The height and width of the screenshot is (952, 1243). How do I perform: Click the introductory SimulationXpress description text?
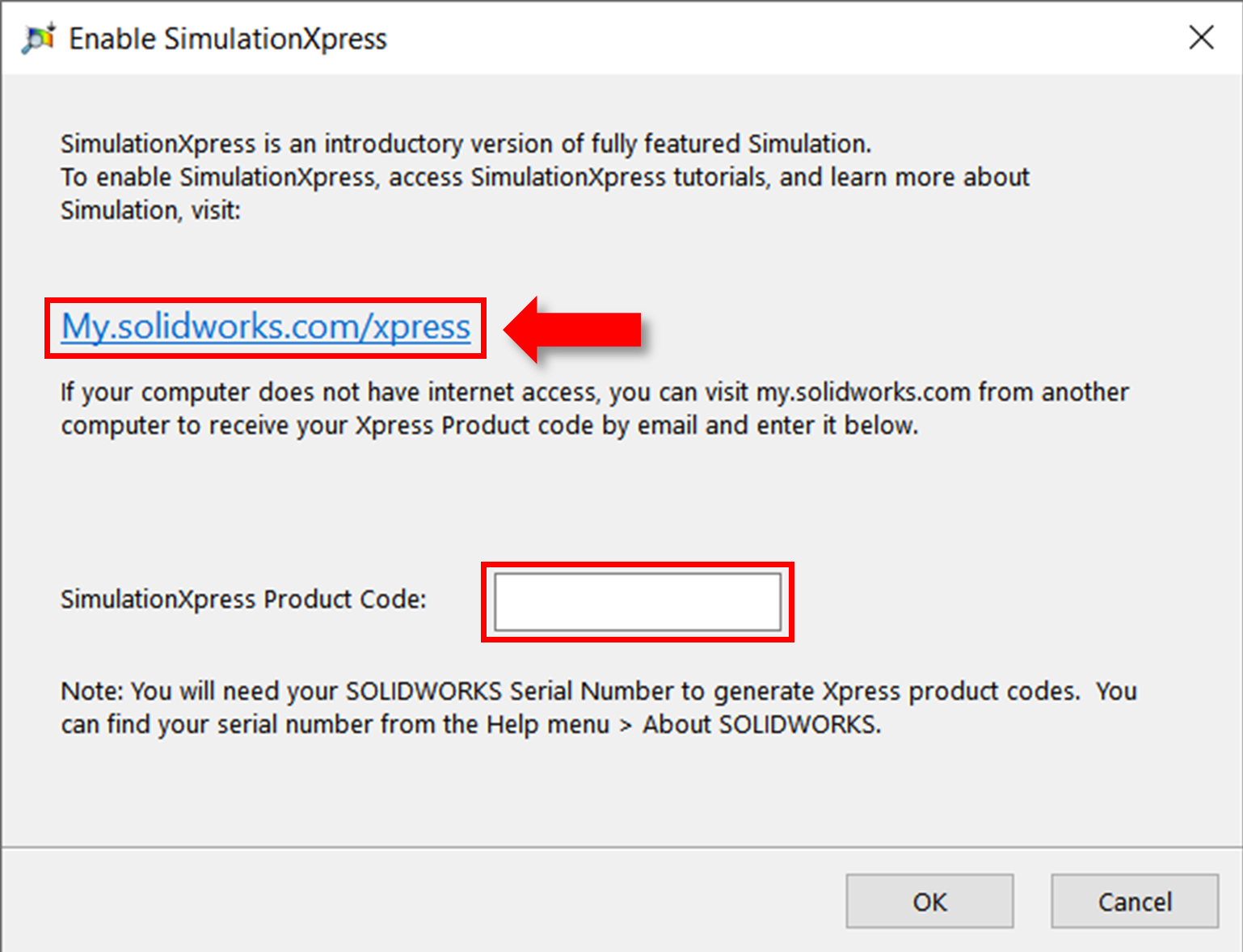pyautogui.click(x=541, y=176)
